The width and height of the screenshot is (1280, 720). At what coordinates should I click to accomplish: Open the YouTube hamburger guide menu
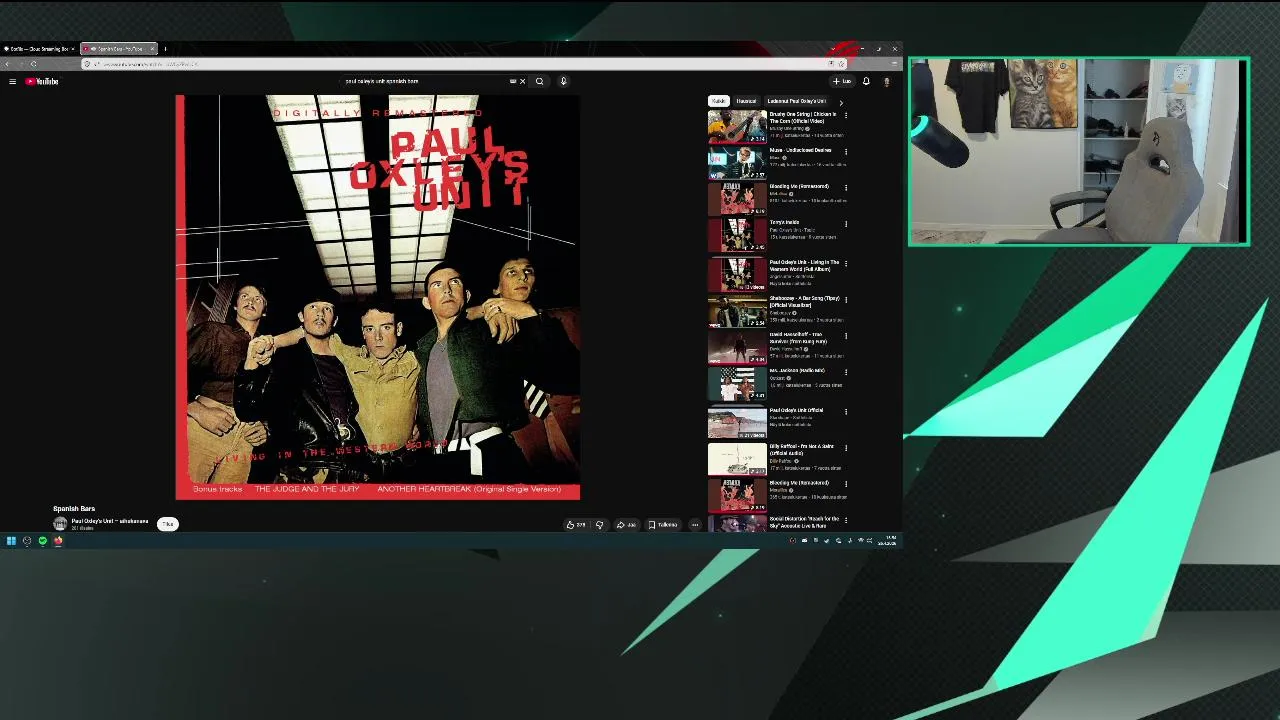12,81
